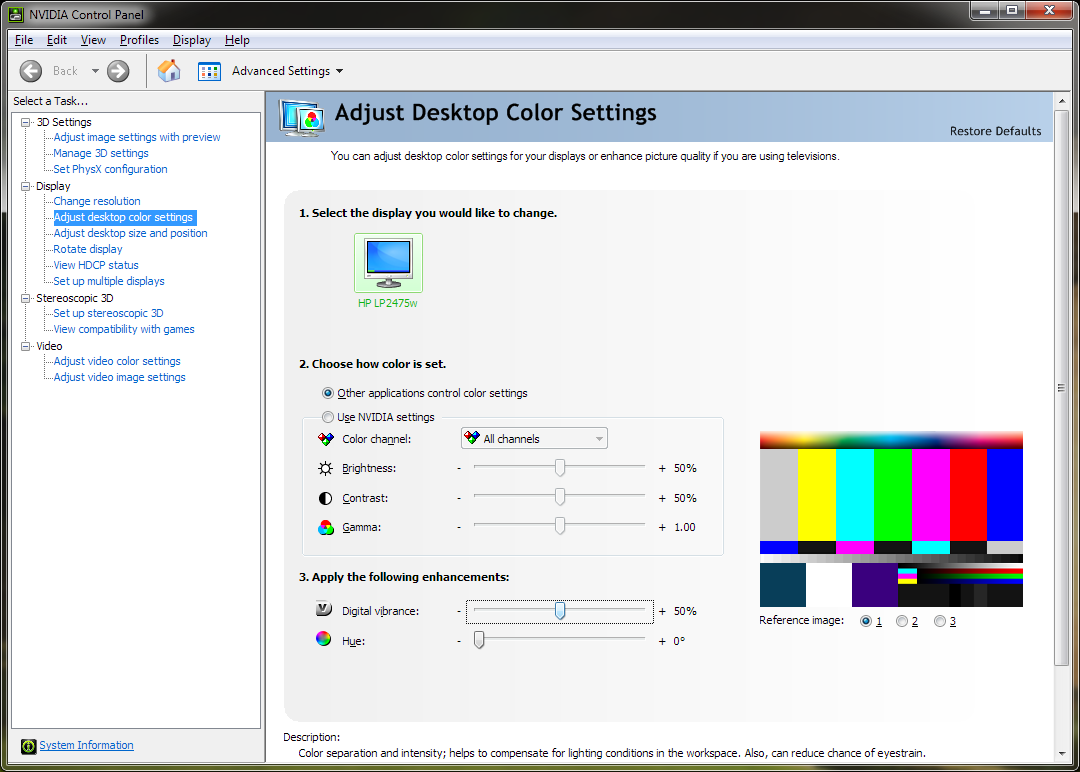This screenshot has height=772, width=1080.
Task: Open the Color channel All channels dropdown
Action: (534, 439)
